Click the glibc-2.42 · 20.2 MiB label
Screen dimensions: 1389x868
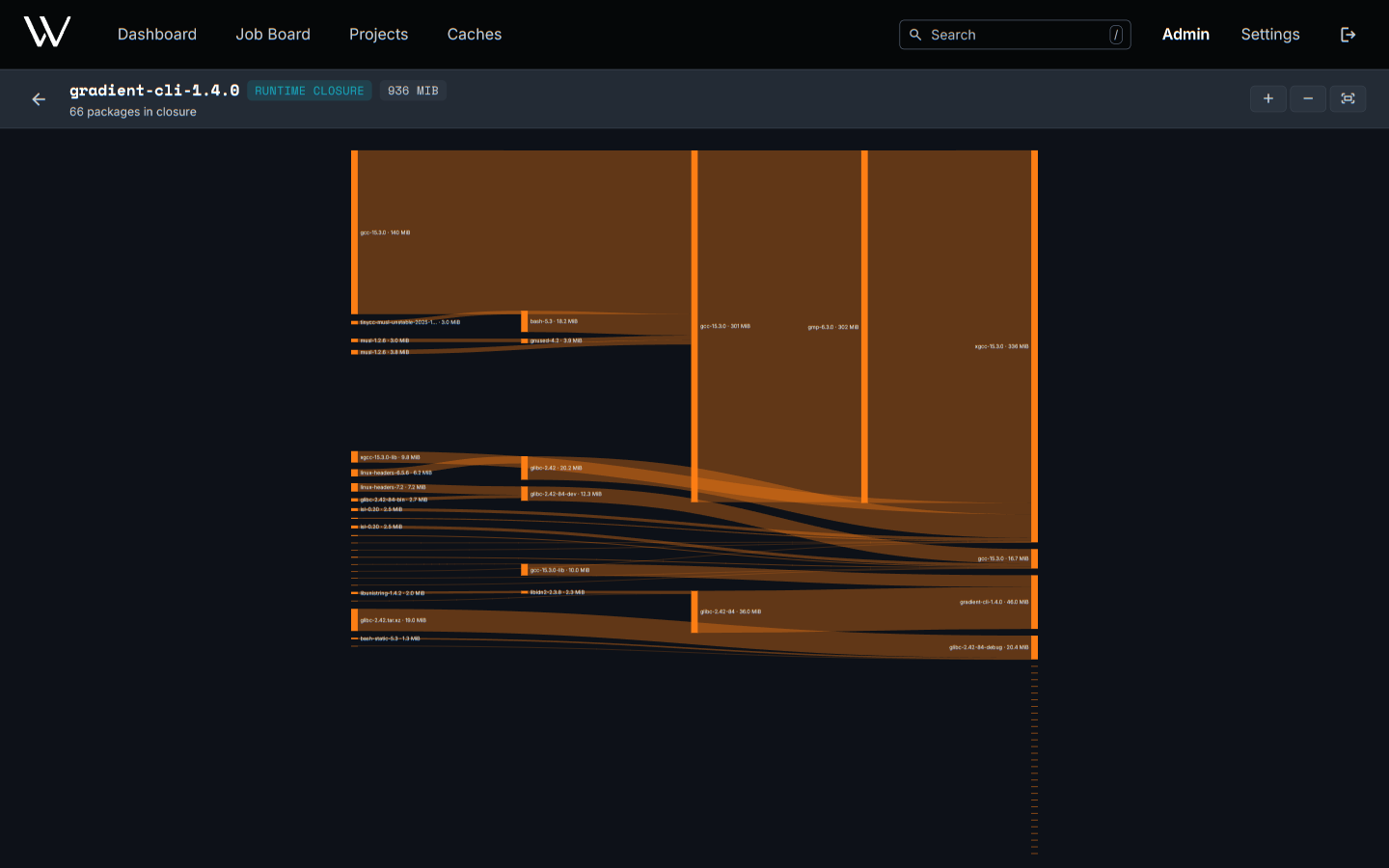(x=556, y=468)
